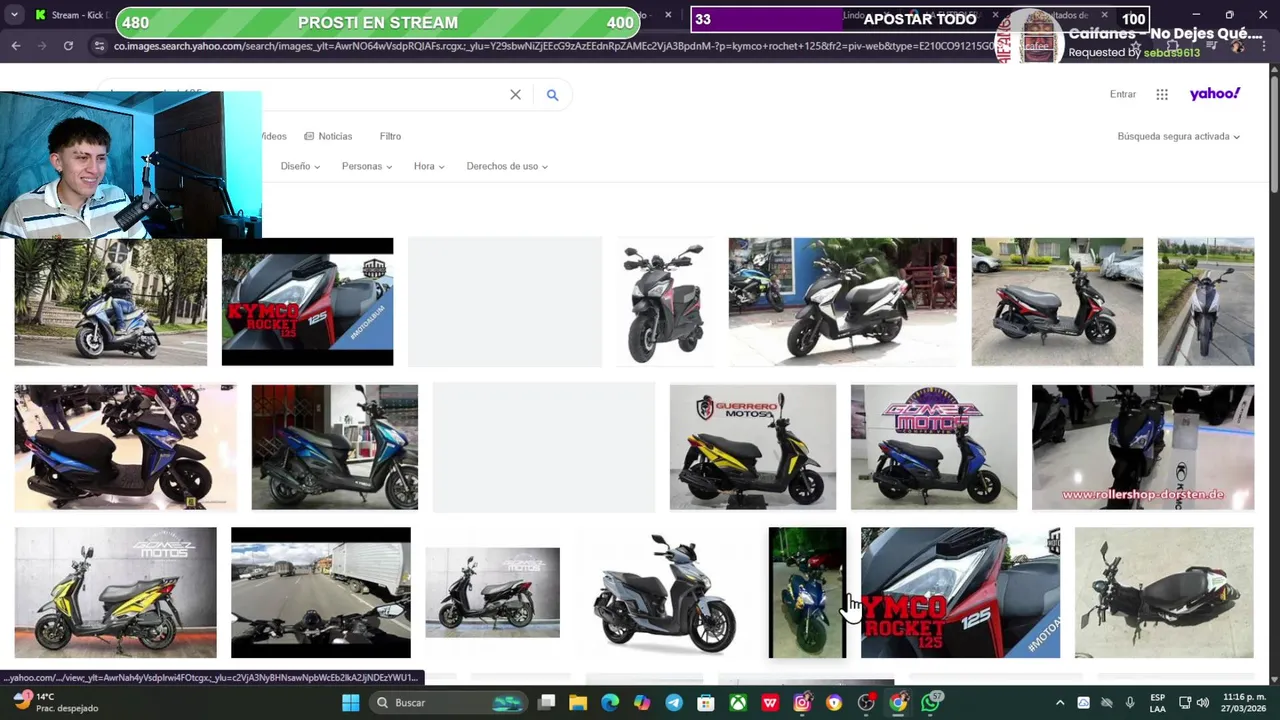Screen dimensions: 1280x720
Task: Open blue scooter in showroom thumbnail
Action: click(125, 447)
